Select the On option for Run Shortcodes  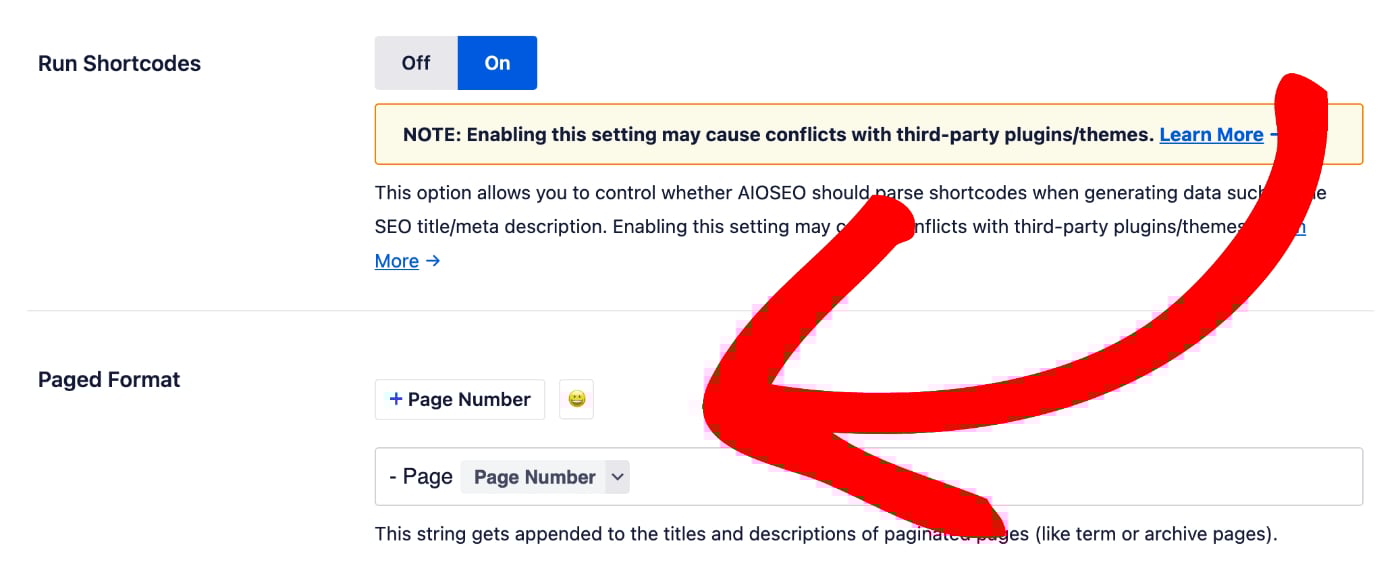click(497, 63)
